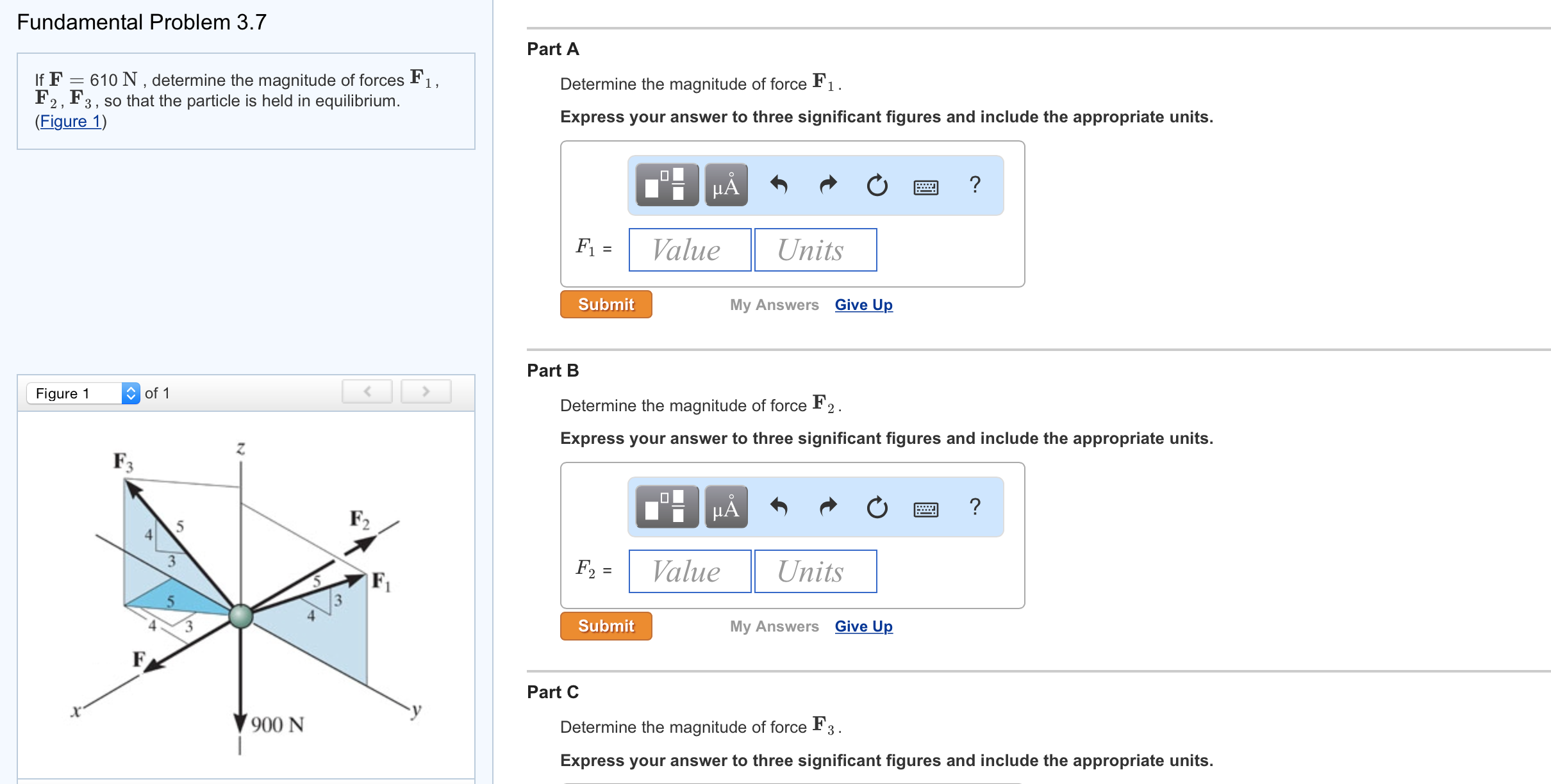The image size is (1551, 784).
Task: Show keyboard shortcuts in Part A toolbar
Action: tap(925, 187)
